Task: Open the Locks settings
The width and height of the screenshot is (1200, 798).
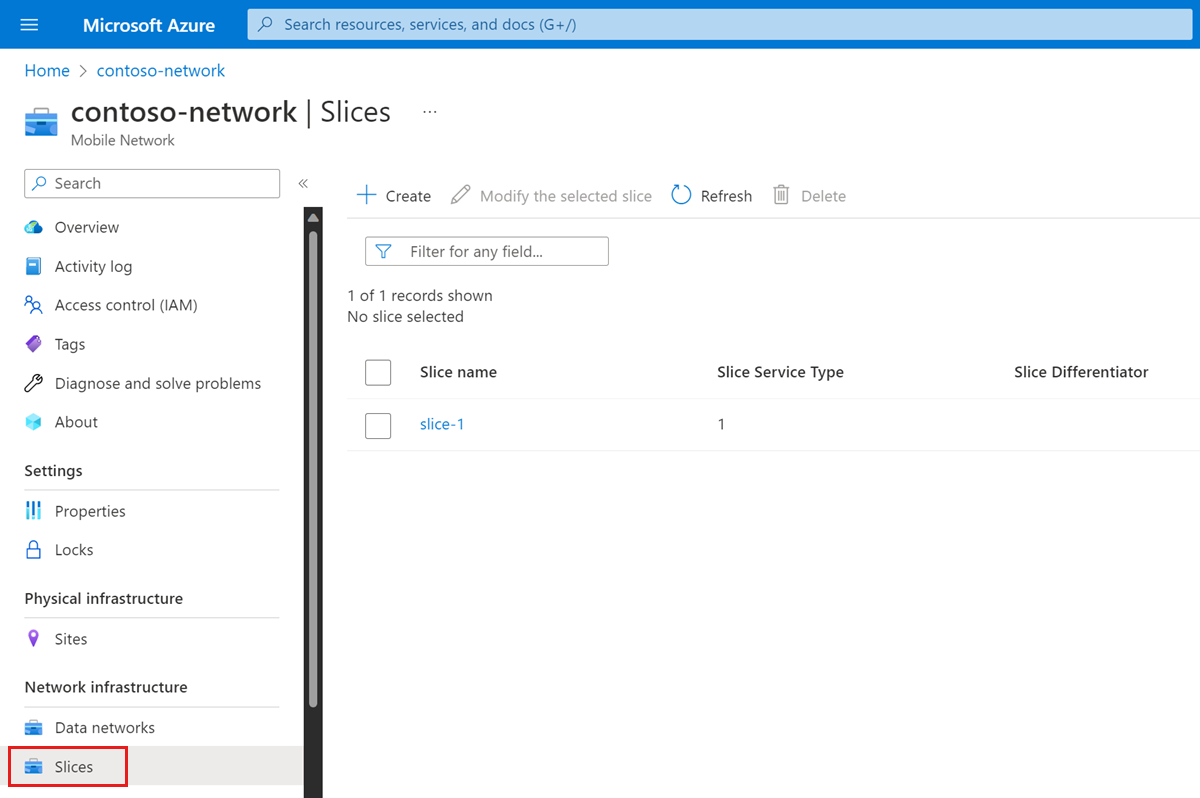Action: [x=70, y=549]
